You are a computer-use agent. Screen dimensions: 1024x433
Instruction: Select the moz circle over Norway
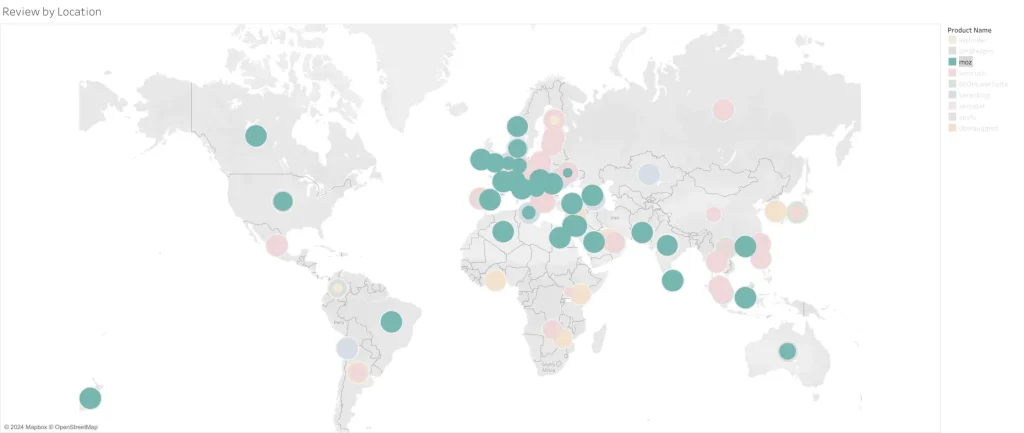pyautogui.click(x=517, y=127)
